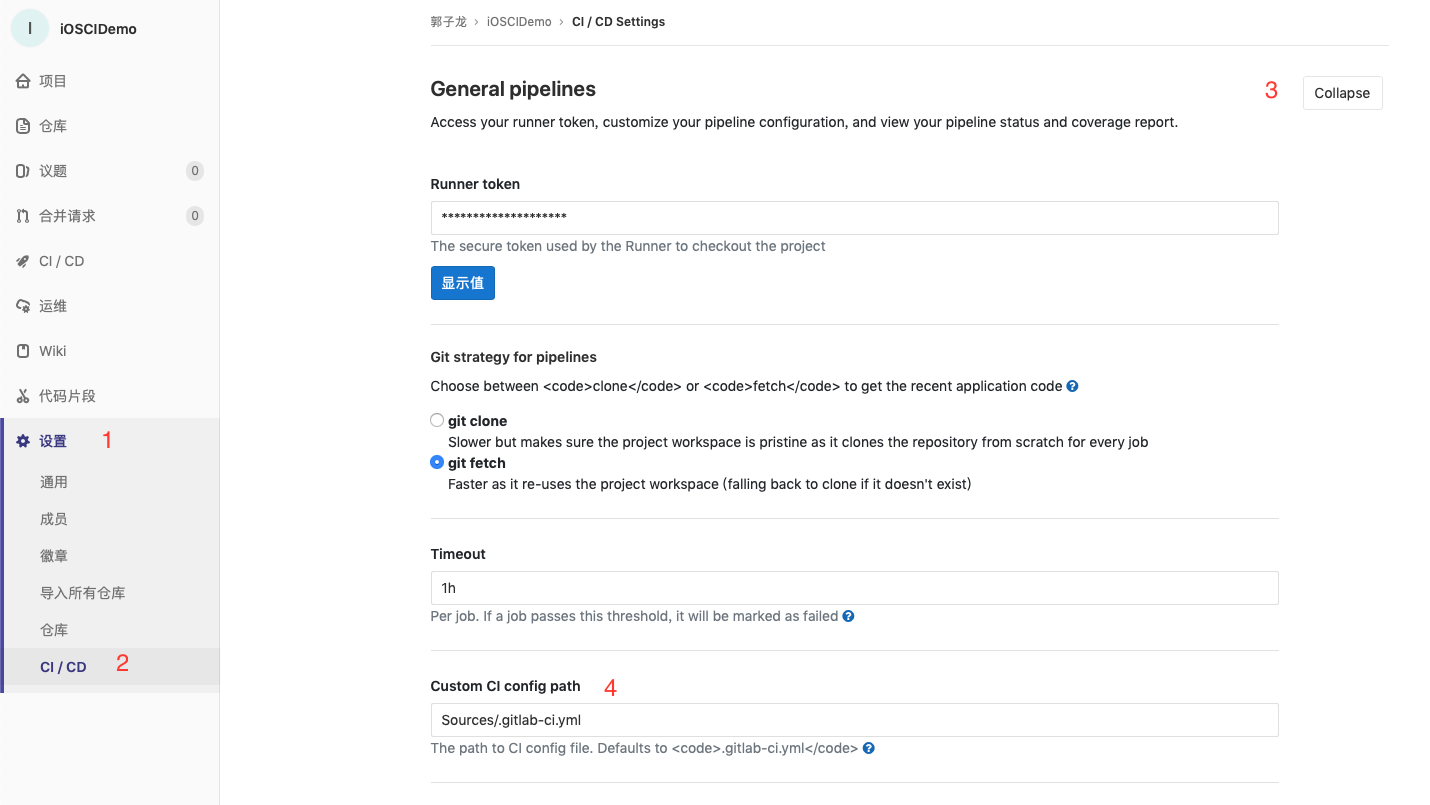Select the git fetch radio button
This screenshot has width=1430, height=805.
pyautogui.click(x=437, y=463)
